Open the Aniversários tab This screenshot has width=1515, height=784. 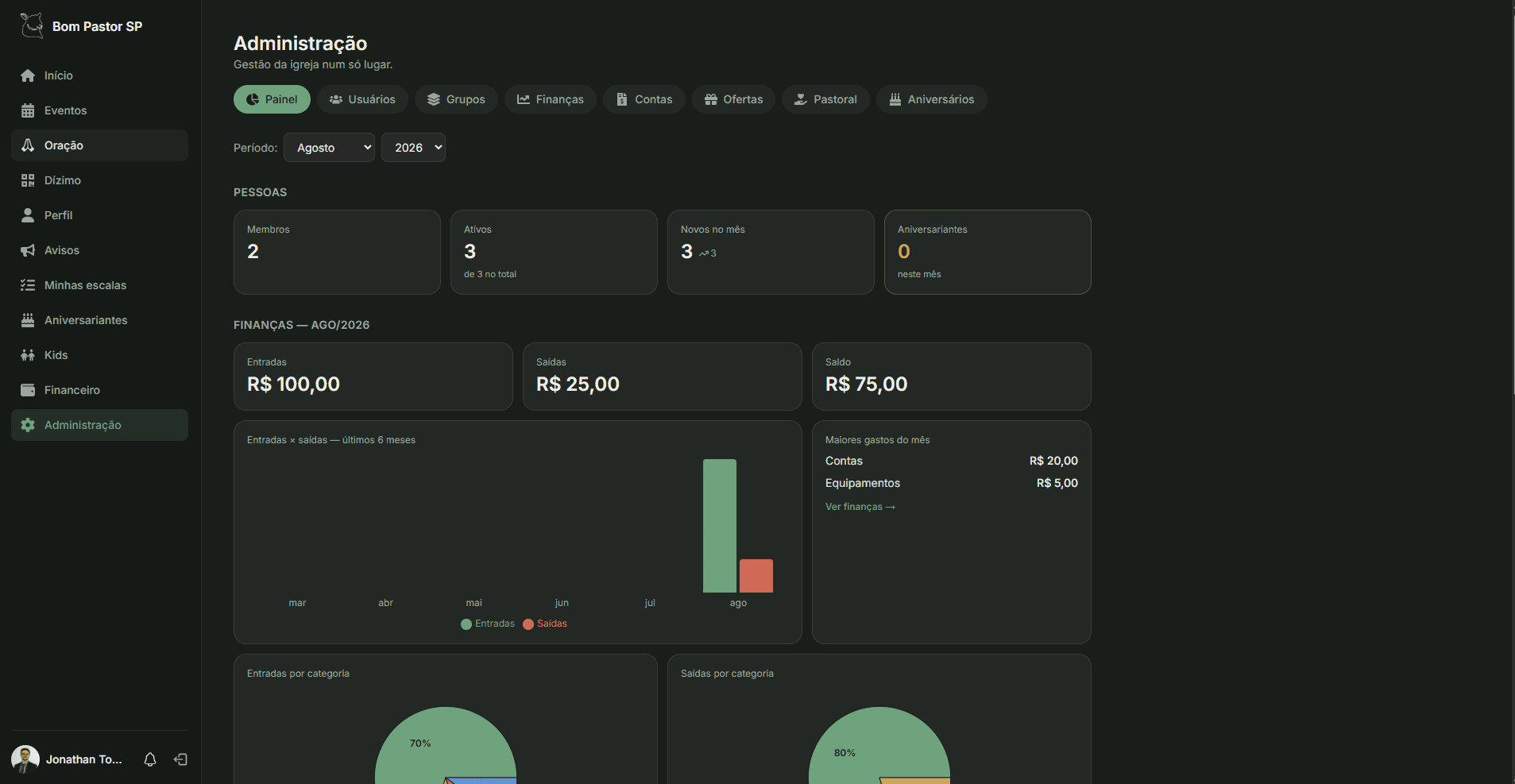click(932, 99)
